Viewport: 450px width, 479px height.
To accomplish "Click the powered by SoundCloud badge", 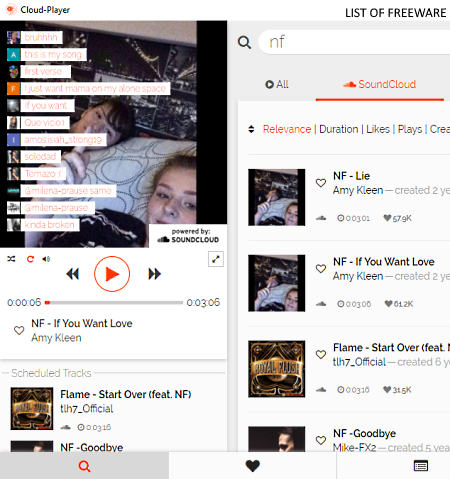I will (188, 236).
